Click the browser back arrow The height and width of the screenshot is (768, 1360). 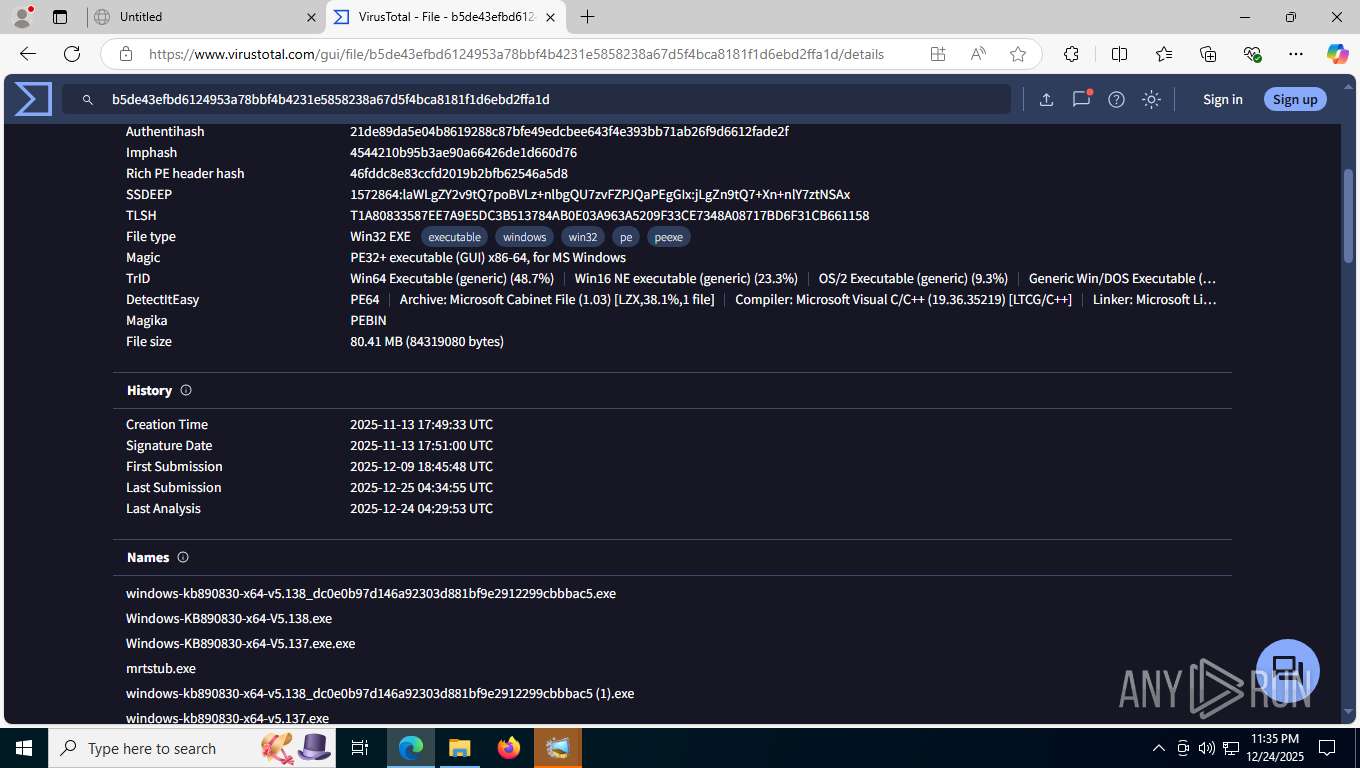point(28,54)
